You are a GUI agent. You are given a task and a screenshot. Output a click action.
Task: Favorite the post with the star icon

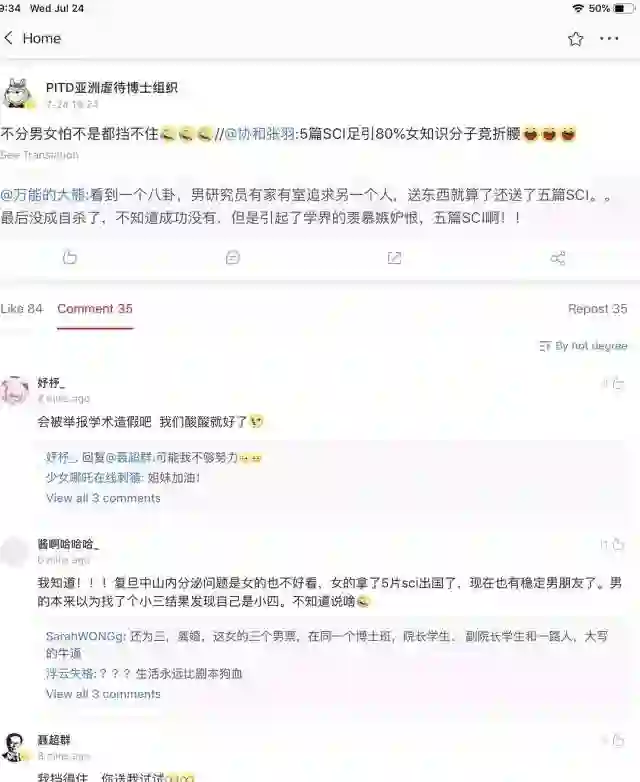pyautogui.click(x=576, y=39)
